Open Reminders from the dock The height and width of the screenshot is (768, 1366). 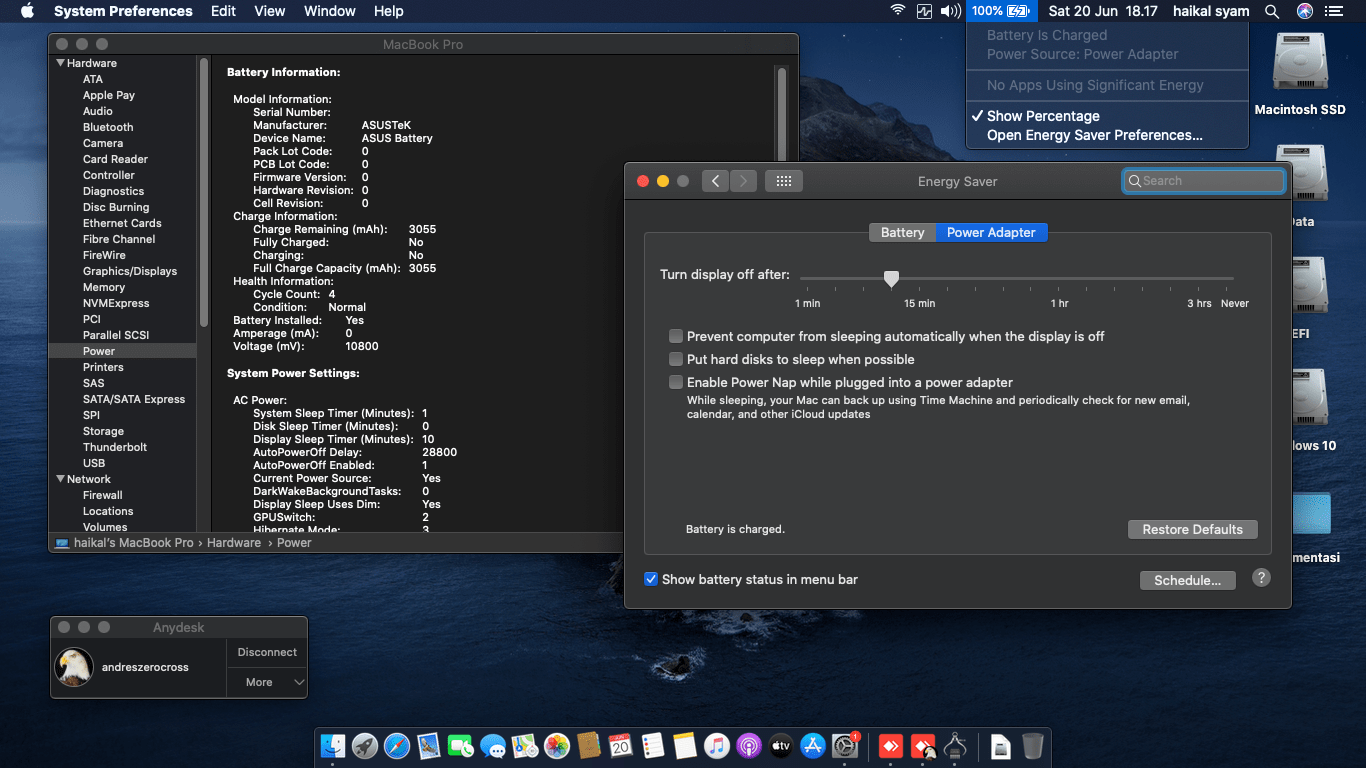pyautogui.click(x=653, y=746)
